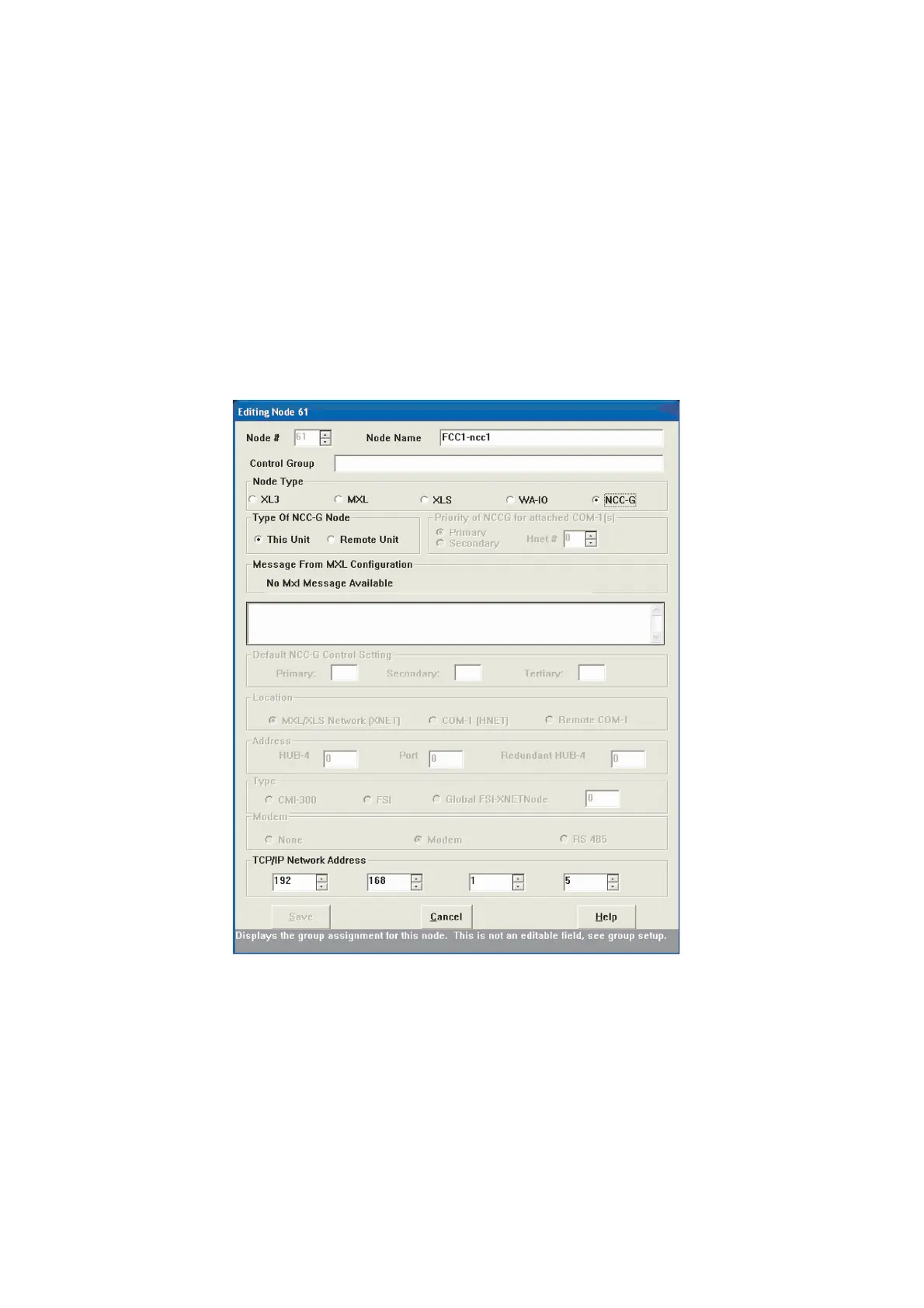
Task: Click message area scrollbar up arrow
Action: pyautogui.click(x=657, y=610)
